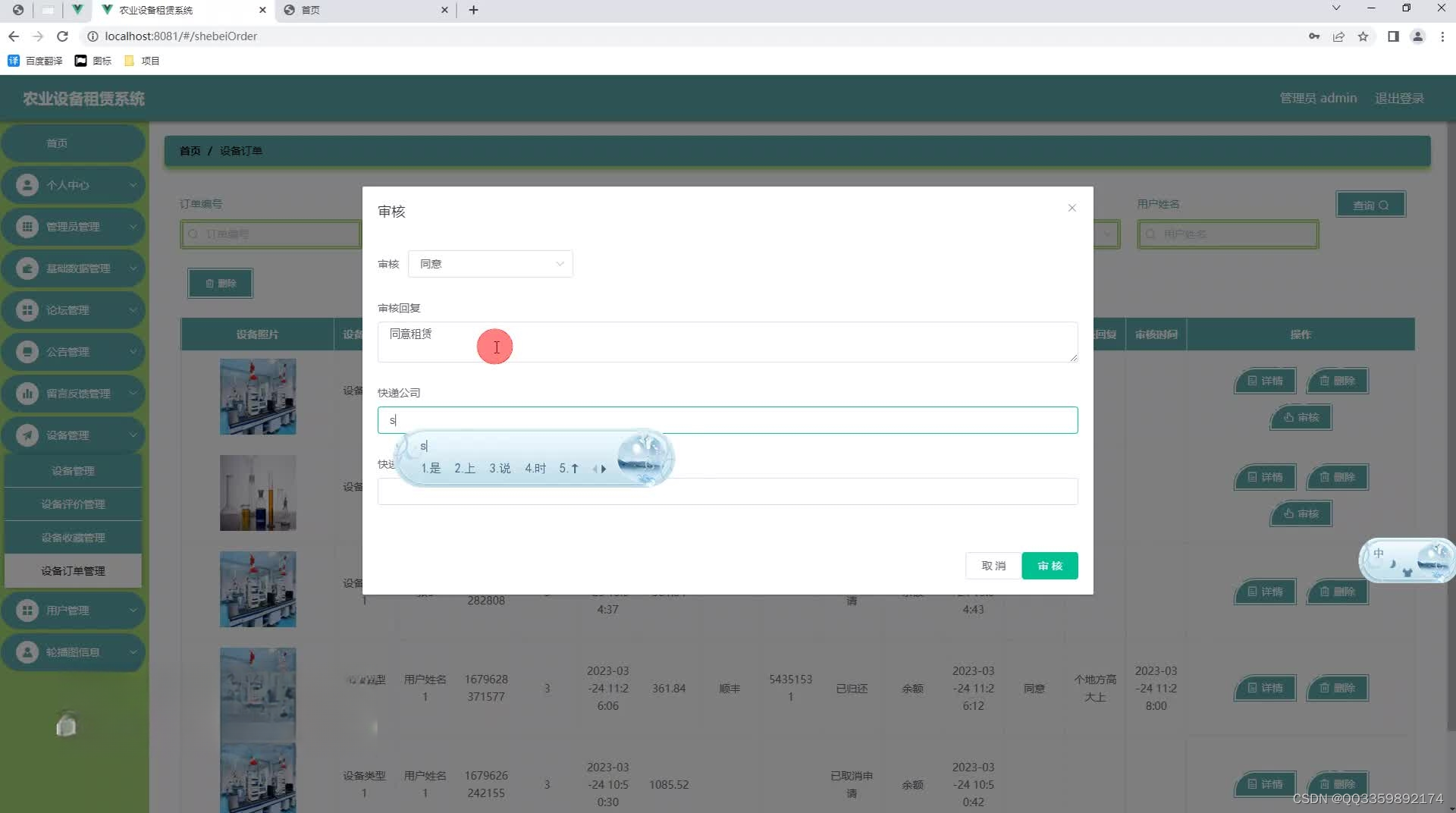Bookmark this page with the star icon
Screen dimensions: 1456x813
1363,36
